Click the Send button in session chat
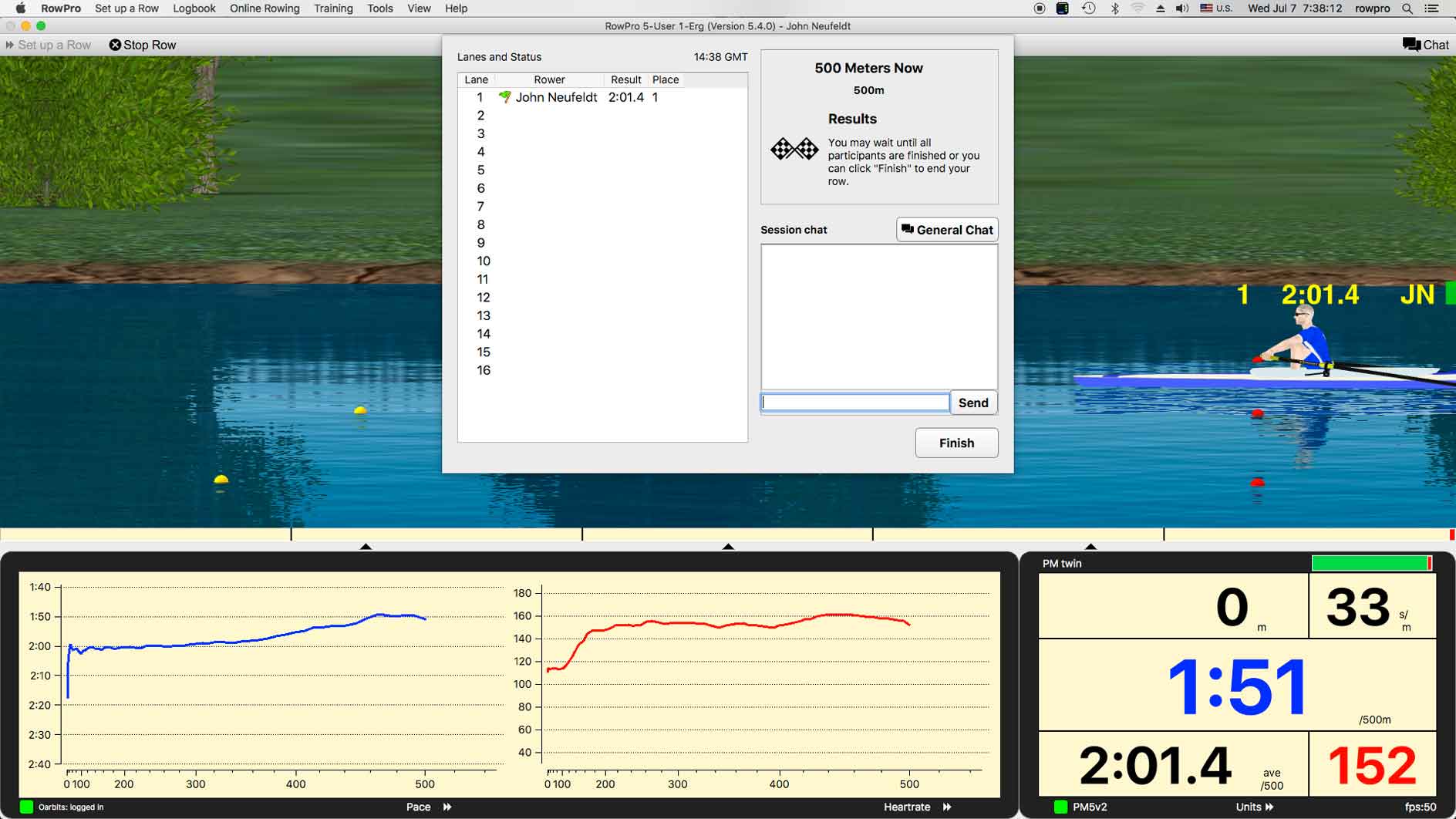The height and width of the screenshot is (819, 1456). coord(973,403)
